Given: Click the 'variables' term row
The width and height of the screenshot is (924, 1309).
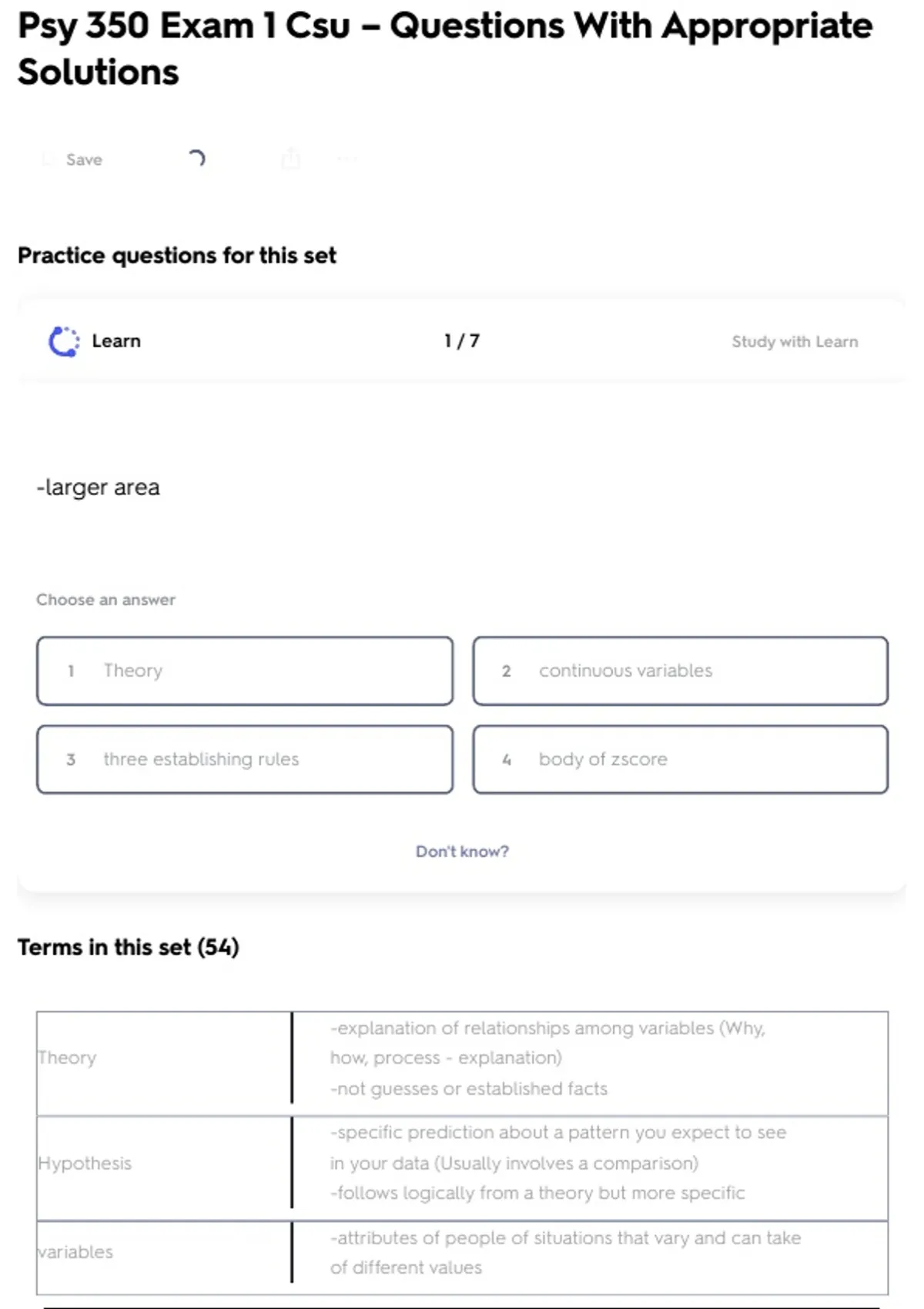Looking at the screenshot, I should (x=75, y=1252).
